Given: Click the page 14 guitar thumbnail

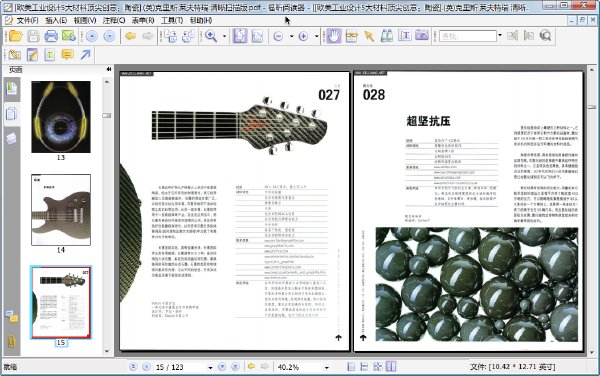Looking at the screenshot, I should [61, 210].
